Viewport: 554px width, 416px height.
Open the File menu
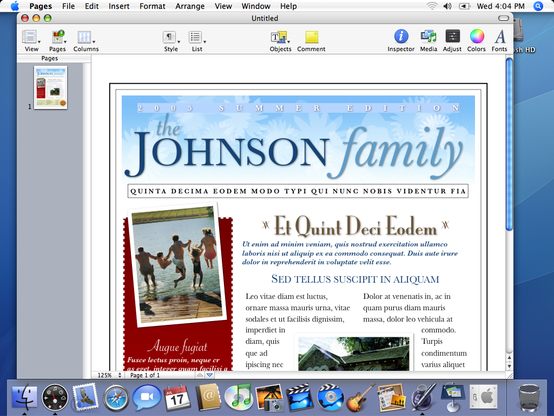pyautogui.click(x=68, y=6)
